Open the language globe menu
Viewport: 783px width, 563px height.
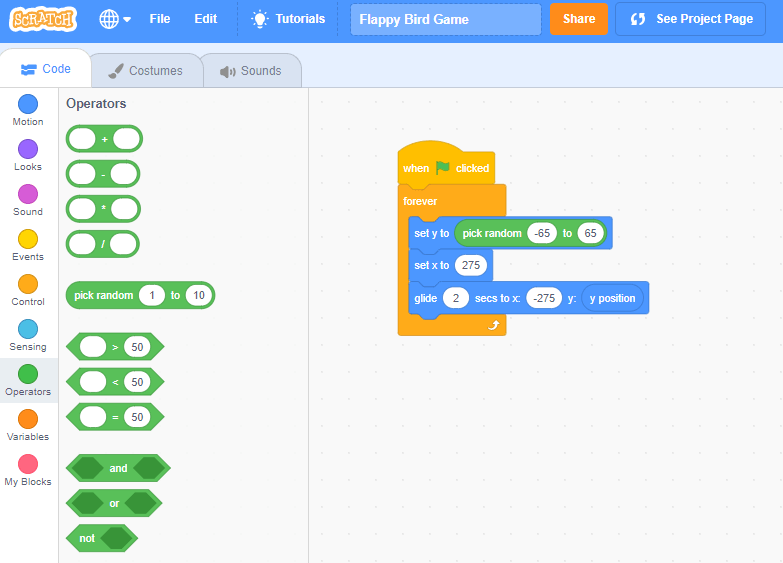point(115,19)
